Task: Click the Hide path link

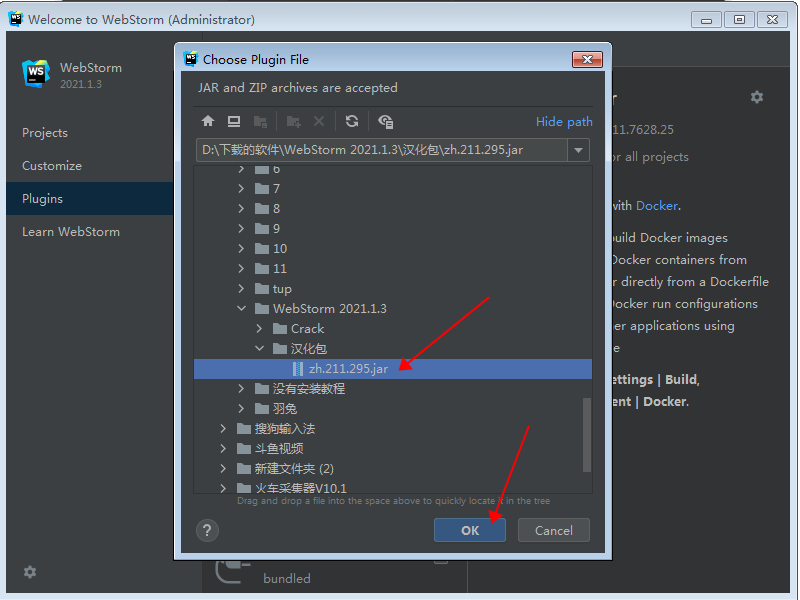Action: pyautogui.click(x=564, y=121)
